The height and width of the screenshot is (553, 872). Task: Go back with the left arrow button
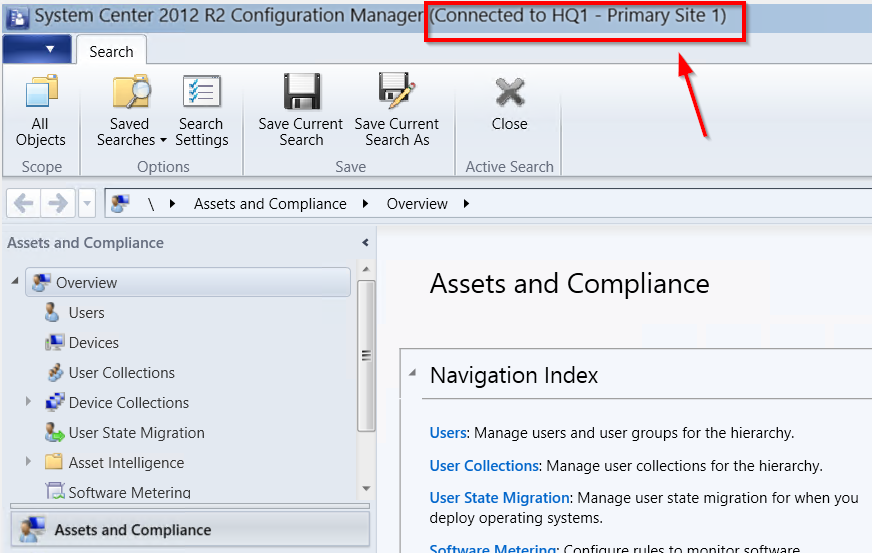point(23,203)
